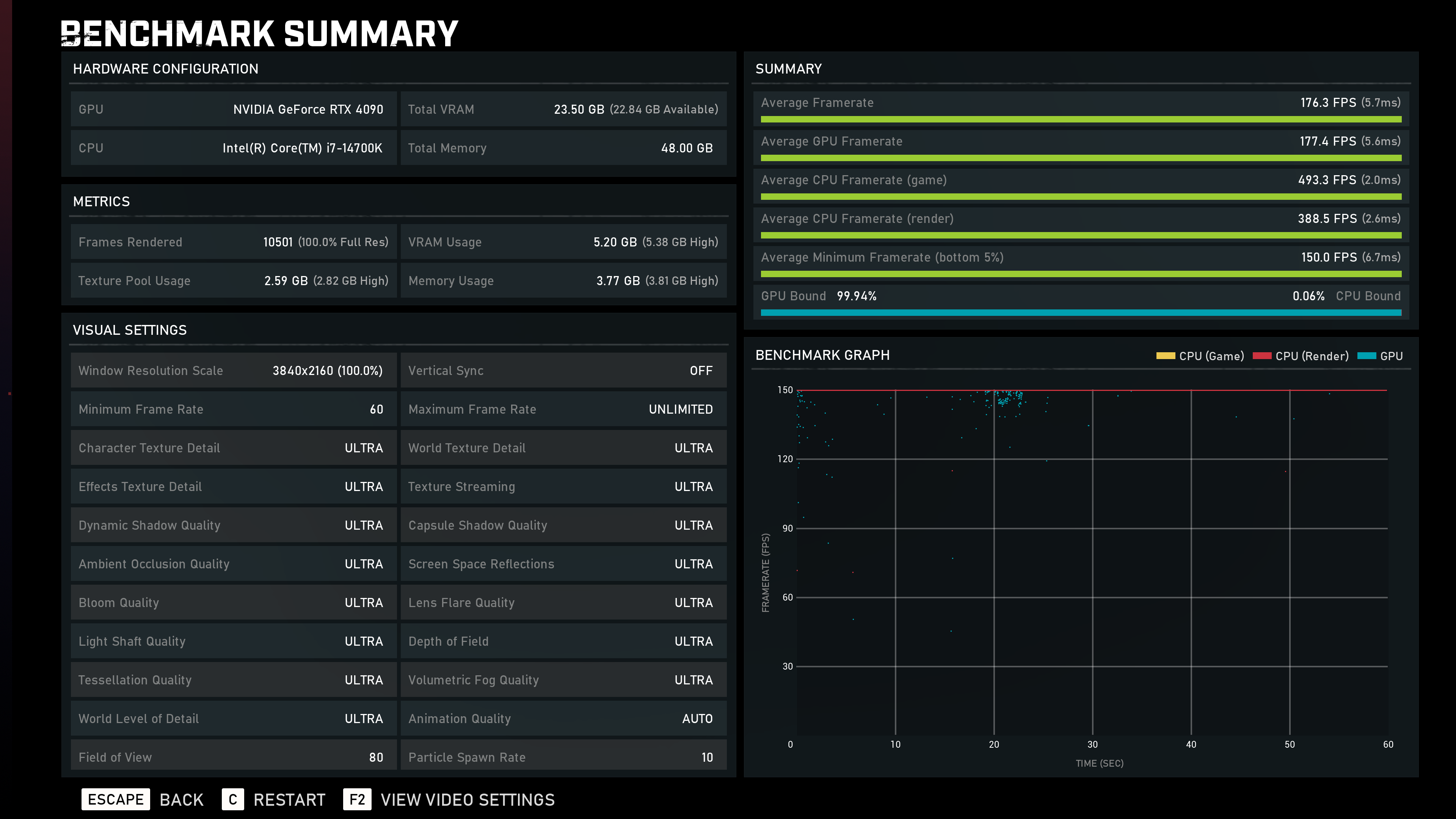This screenshot has height=819, width=1456.
Task: Click the Character Texture Detail row
Action: (x=234, y=448)
